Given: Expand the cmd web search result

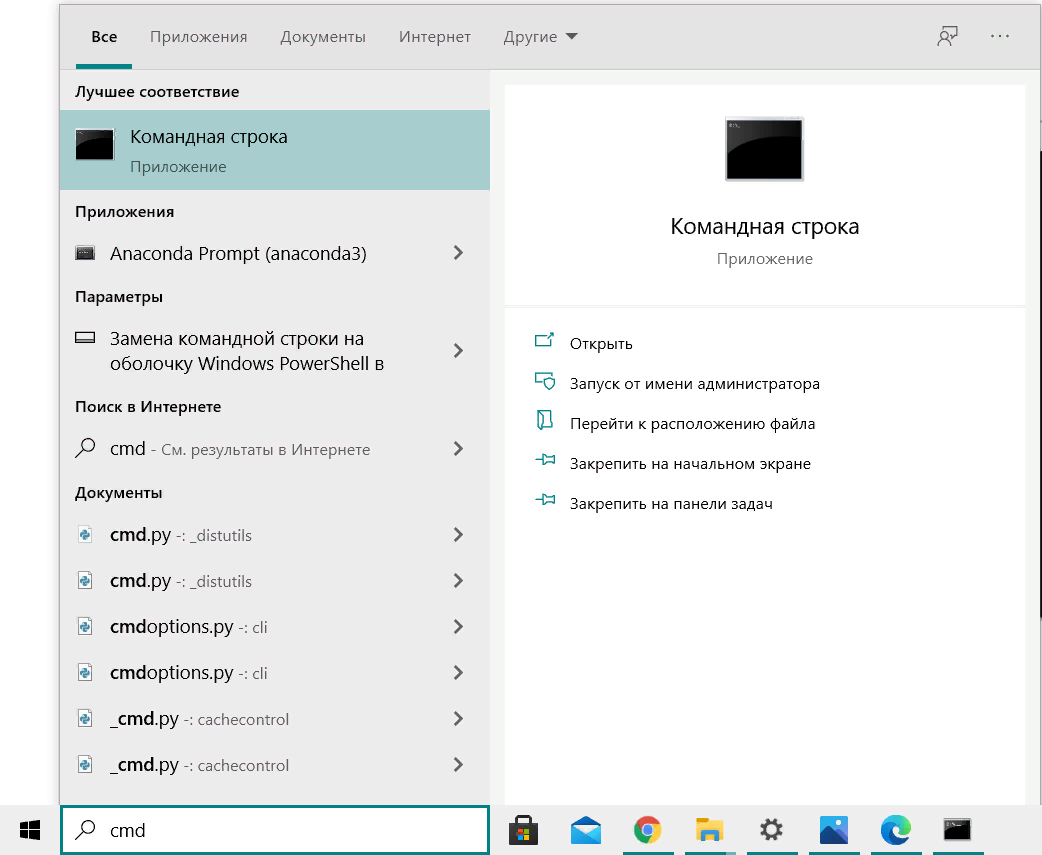Looking at the screenshot, I should tap(458, 449).
